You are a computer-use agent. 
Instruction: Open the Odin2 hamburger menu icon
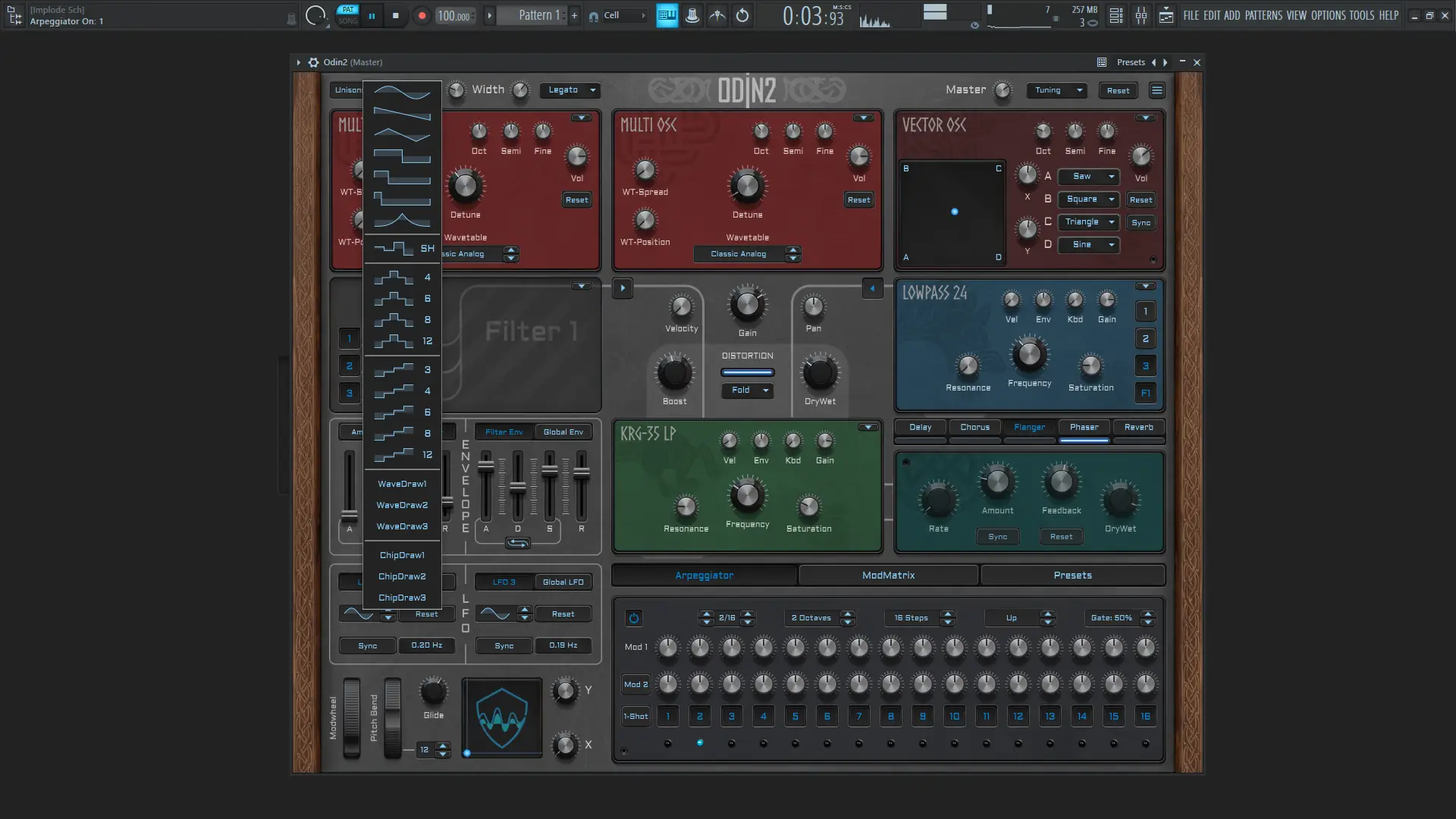tap(1156, 90)
